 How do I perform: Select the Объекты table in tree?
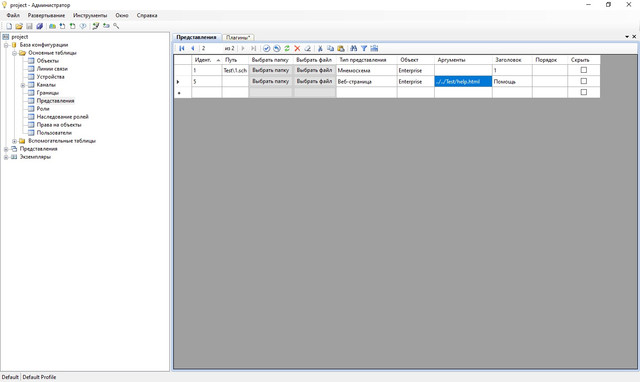47,61
